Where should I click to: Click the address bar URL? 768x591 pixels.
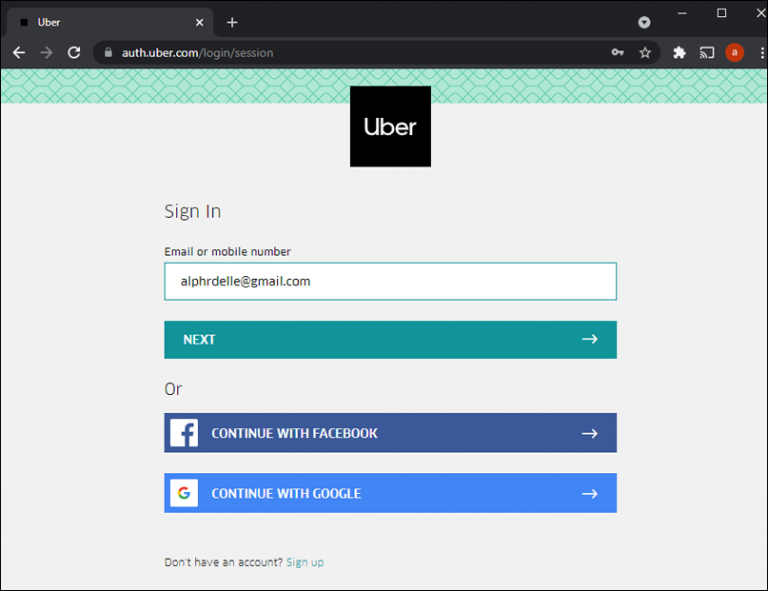point(197,52)
